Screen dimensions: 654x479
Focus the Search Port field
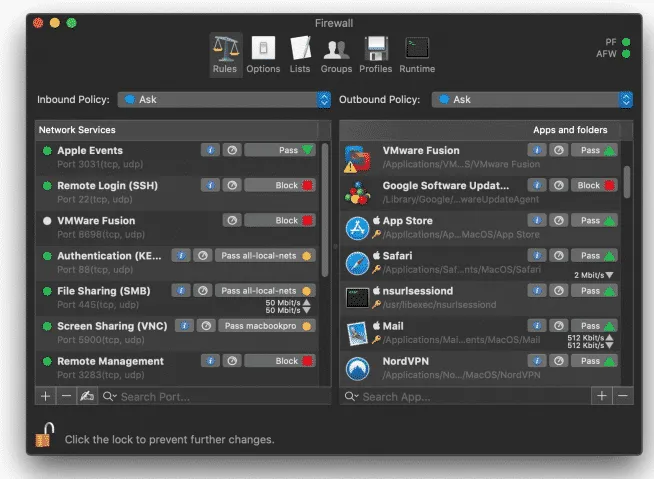pos(215,396)
